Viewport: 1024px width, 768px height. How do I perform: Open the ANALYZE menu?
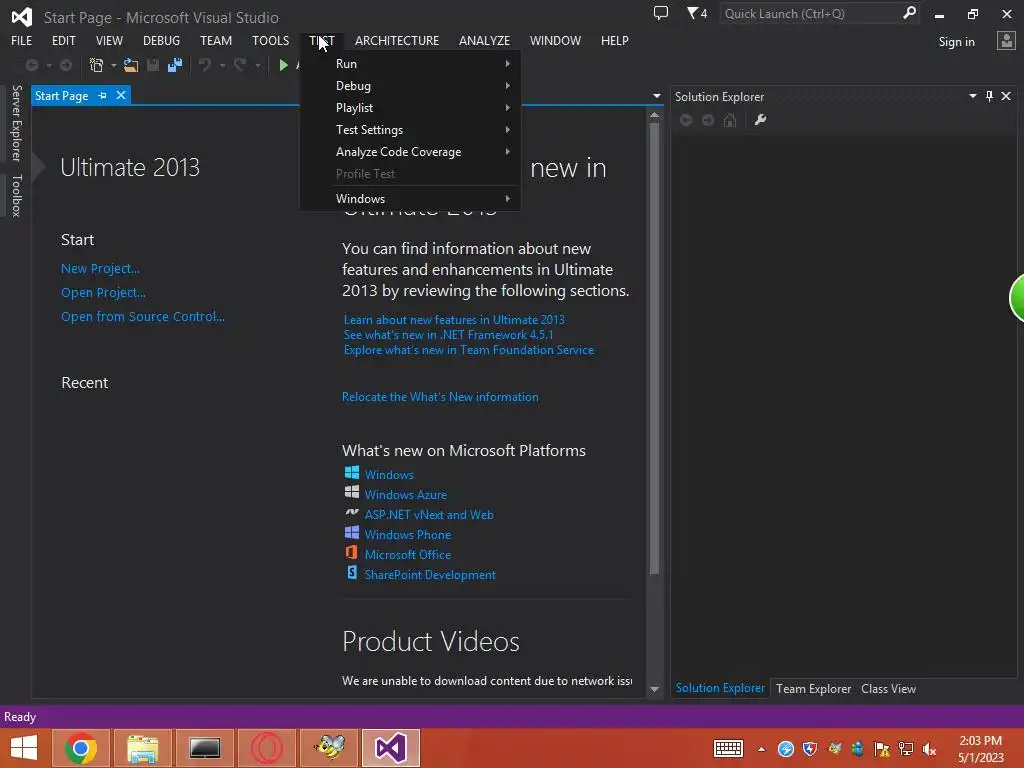[x=484, y=40]
